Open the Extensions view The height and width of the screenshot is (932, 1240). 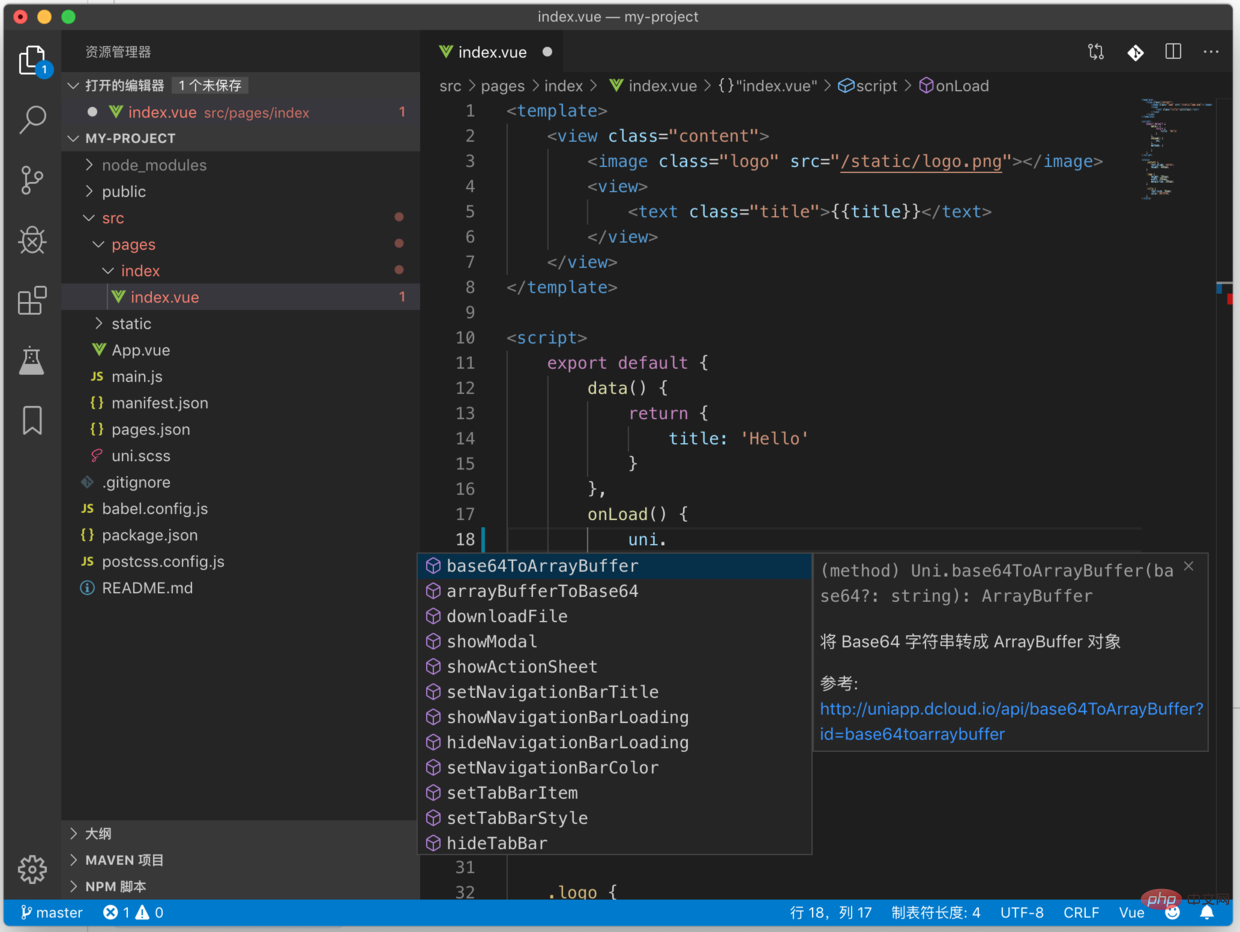coord(32,300)
